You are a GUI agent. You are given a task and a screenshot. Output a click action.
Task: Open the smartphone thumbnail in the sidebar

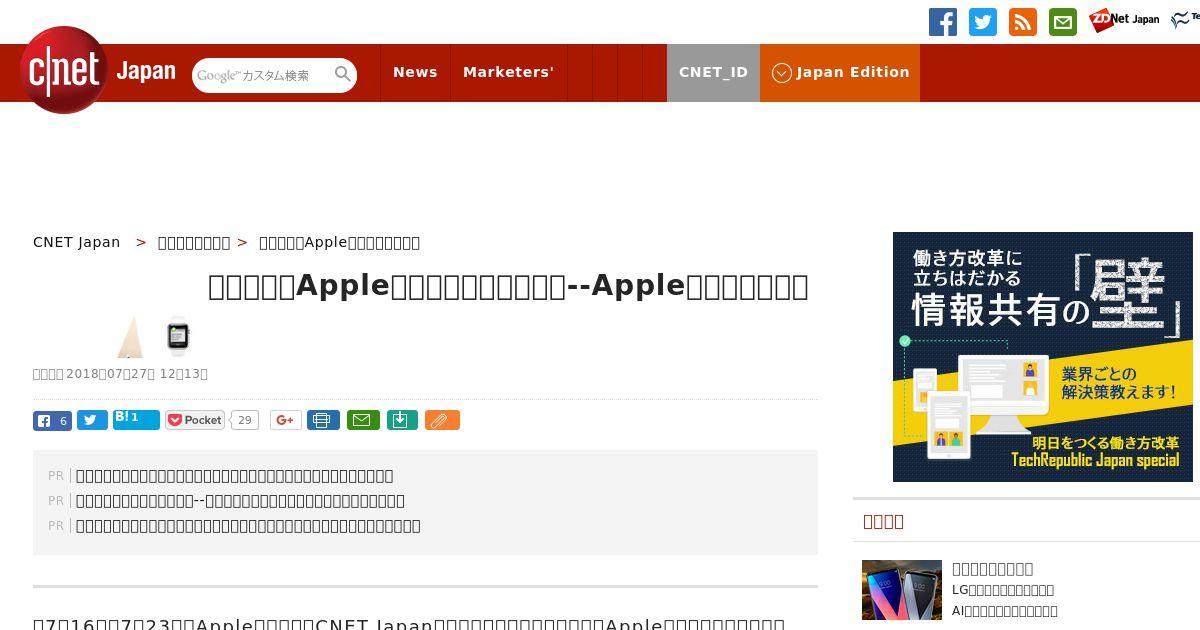902,590
